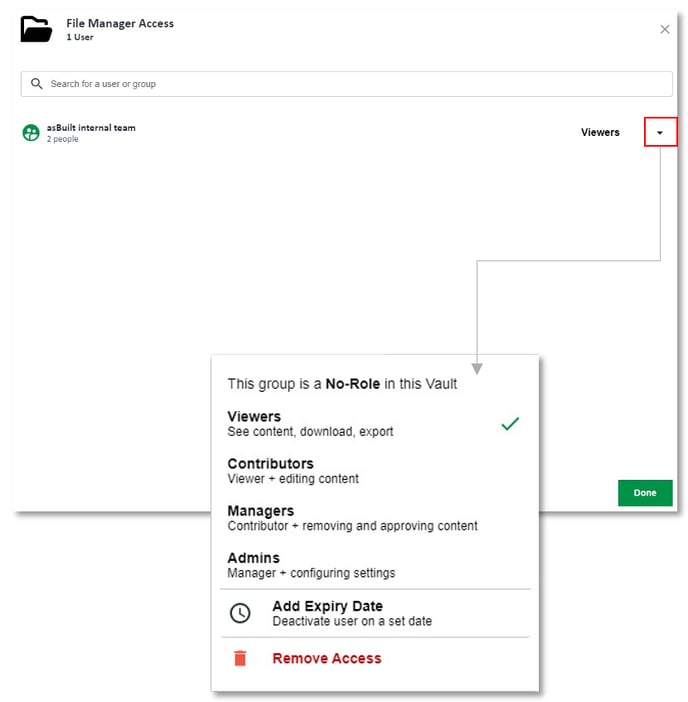Confirm with the Done button
Screen dimensions: 688x702
pyautogui.click(x=645, y=492)
